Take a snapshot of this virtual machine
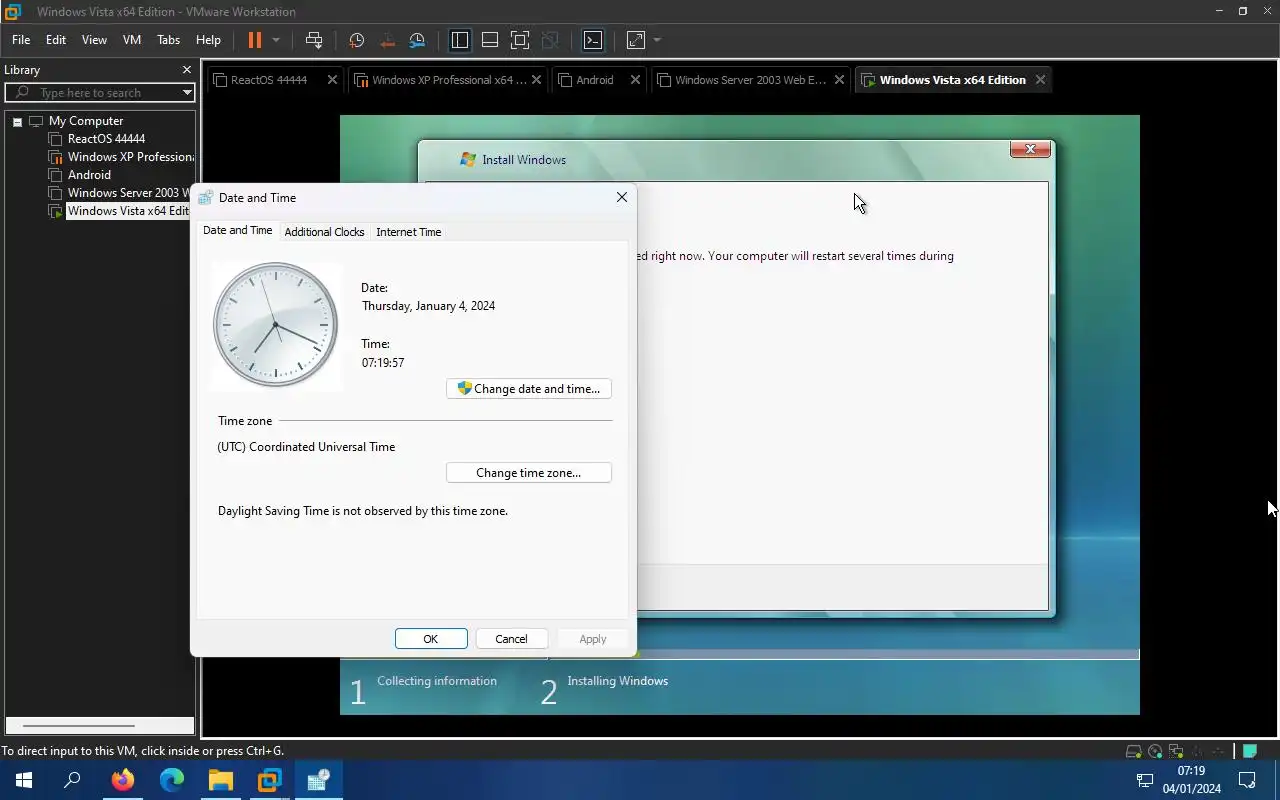 pyautogui.click(x=357, y=40)
